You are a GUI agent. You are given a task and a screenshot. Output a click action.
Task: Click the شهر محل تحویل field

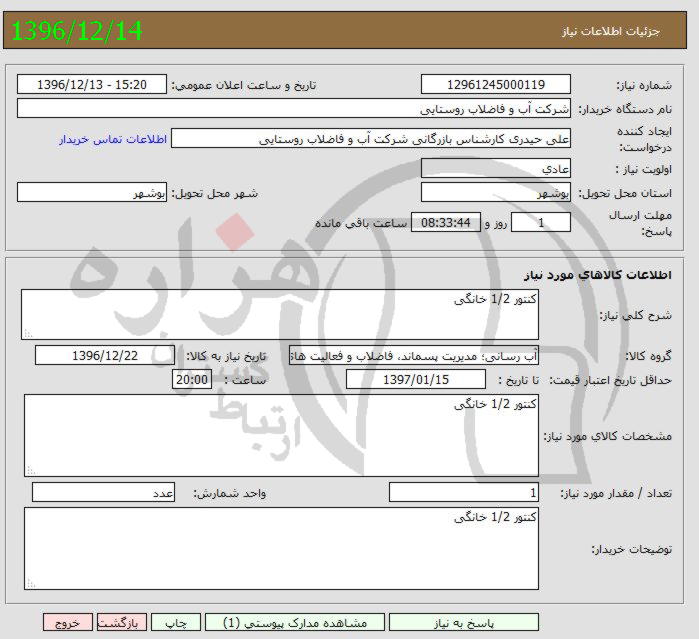[92, 192]
